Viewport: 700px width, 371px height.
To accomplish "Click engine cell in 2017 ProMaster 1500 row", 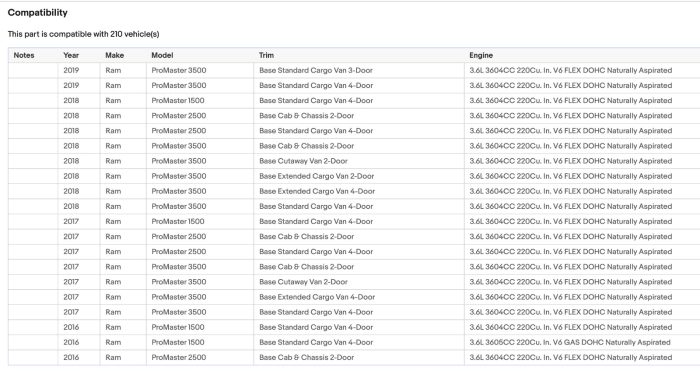I will coord(571,222).
